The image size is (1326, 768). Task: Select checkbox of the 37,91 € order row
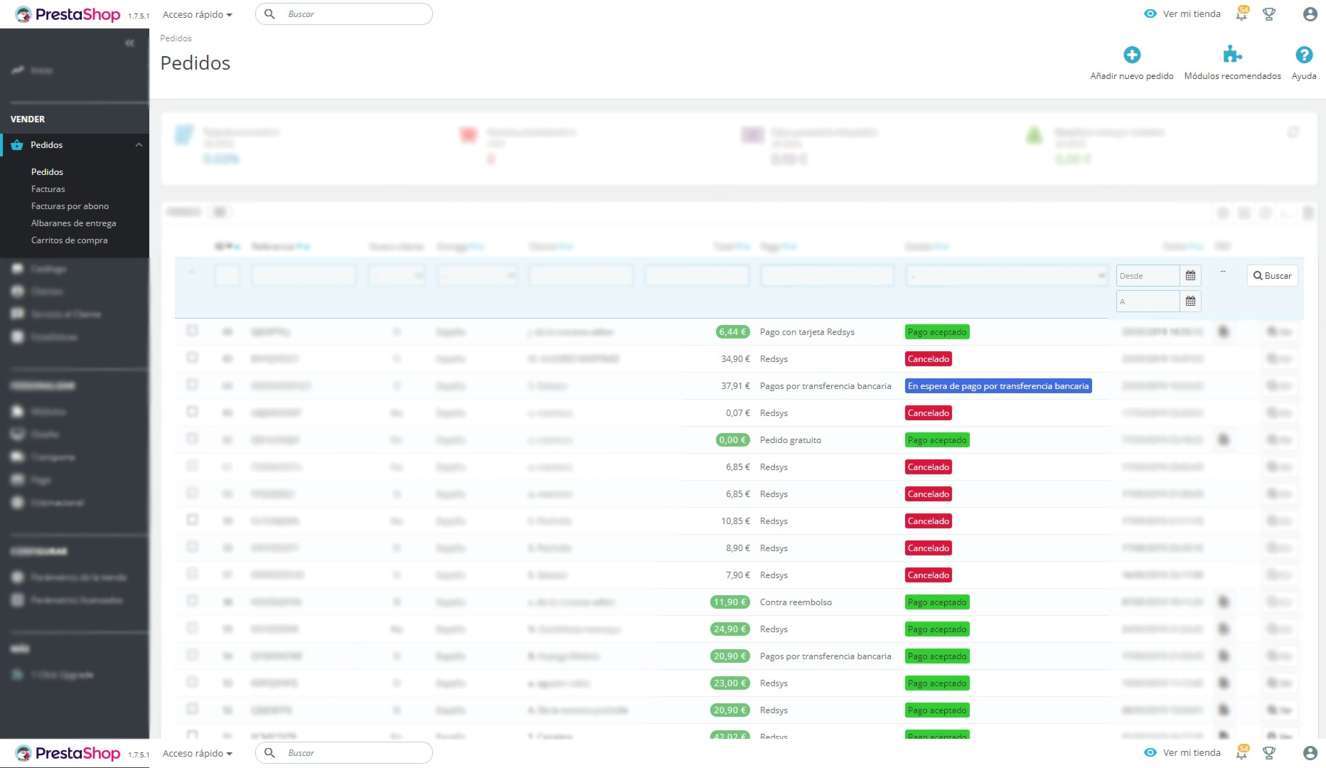tap(192, 385)
